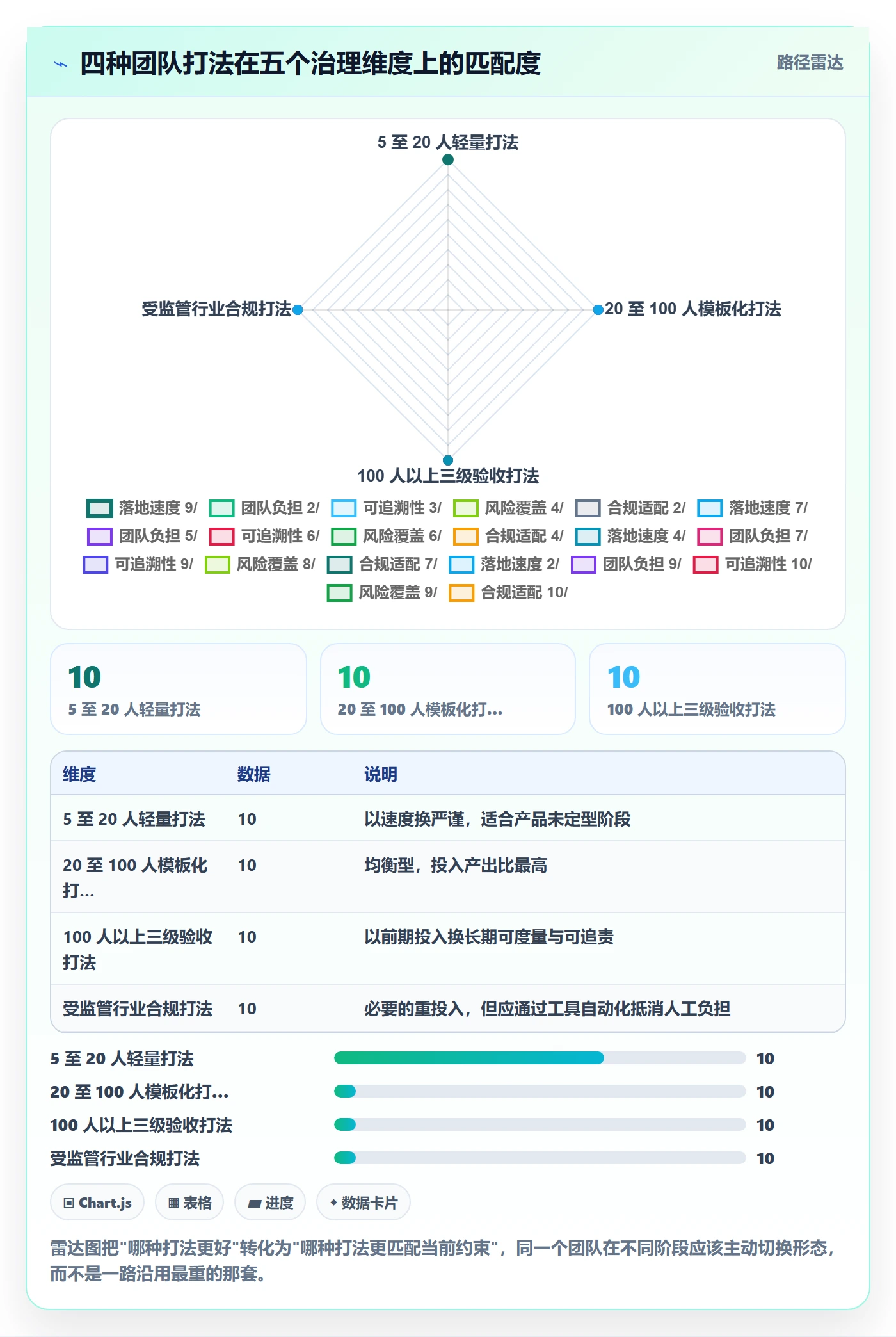The image size is (896, 1337).
Task: Click the 维度 table column header
Action: [x=79, y=774]
